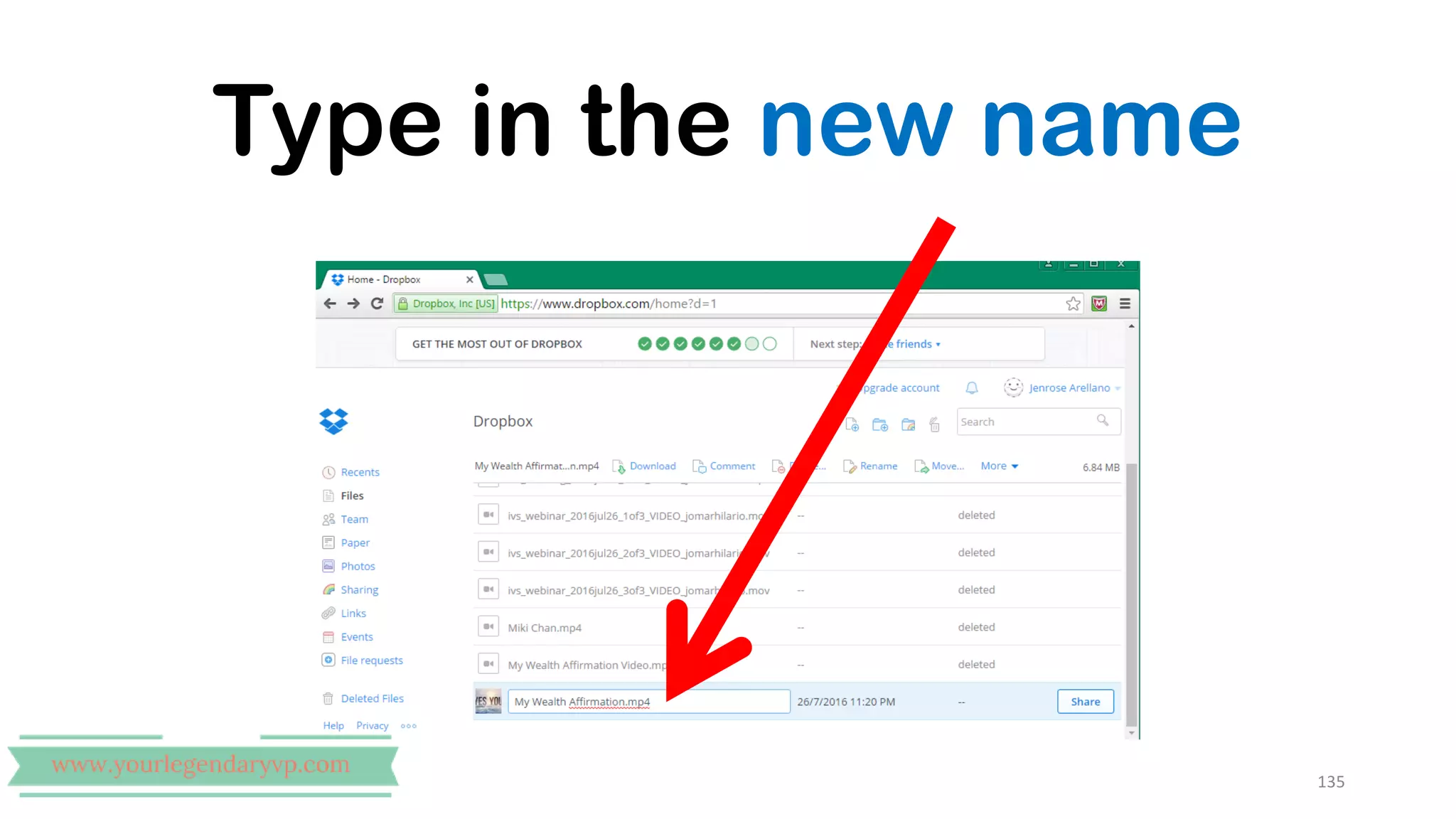Open Recents in the sidebar
The image size is (1456, 819).
351,472
